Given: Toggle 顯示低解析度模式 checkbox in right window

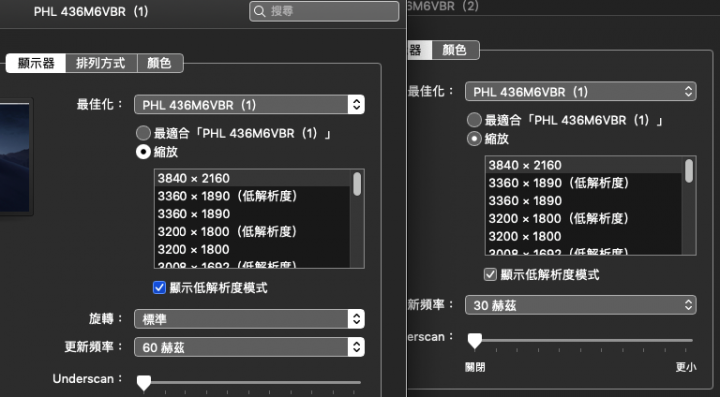Looking at the screenshot, I should tap(490, 274).
